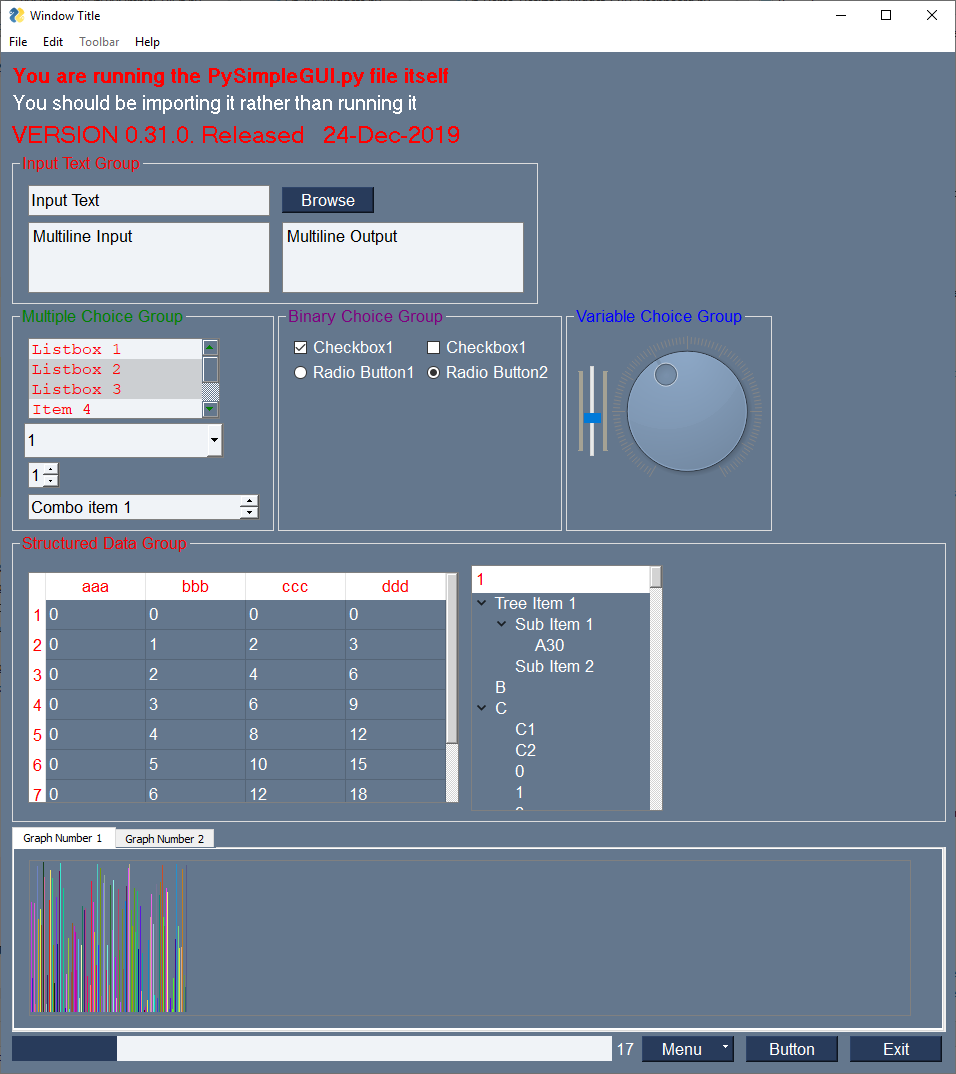
Task: Click the button labeled Button
Action: click(792, 1049)
